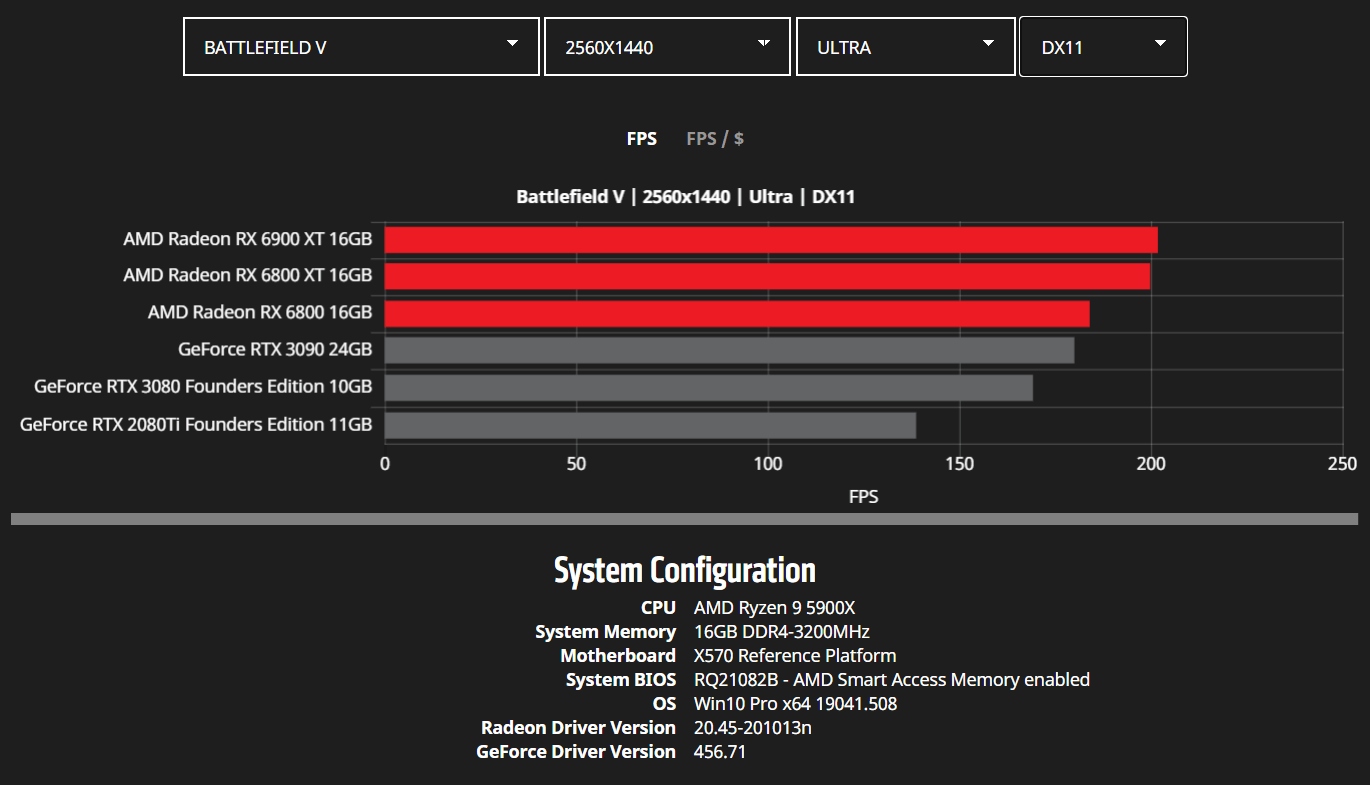Click the System Configuration heading
This screenshot has height=785, width=1370.
(x=684, y=570)
